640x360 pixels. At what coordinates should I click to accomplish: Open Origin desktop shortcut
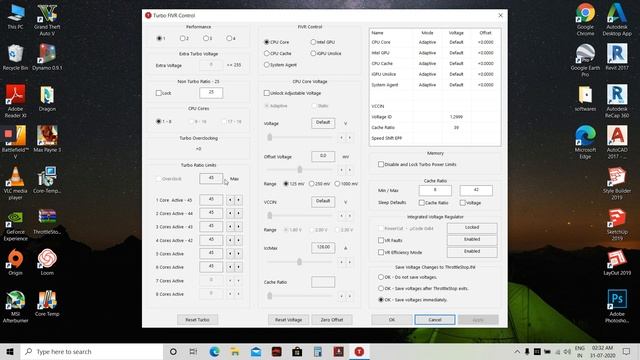click(15, 262)
